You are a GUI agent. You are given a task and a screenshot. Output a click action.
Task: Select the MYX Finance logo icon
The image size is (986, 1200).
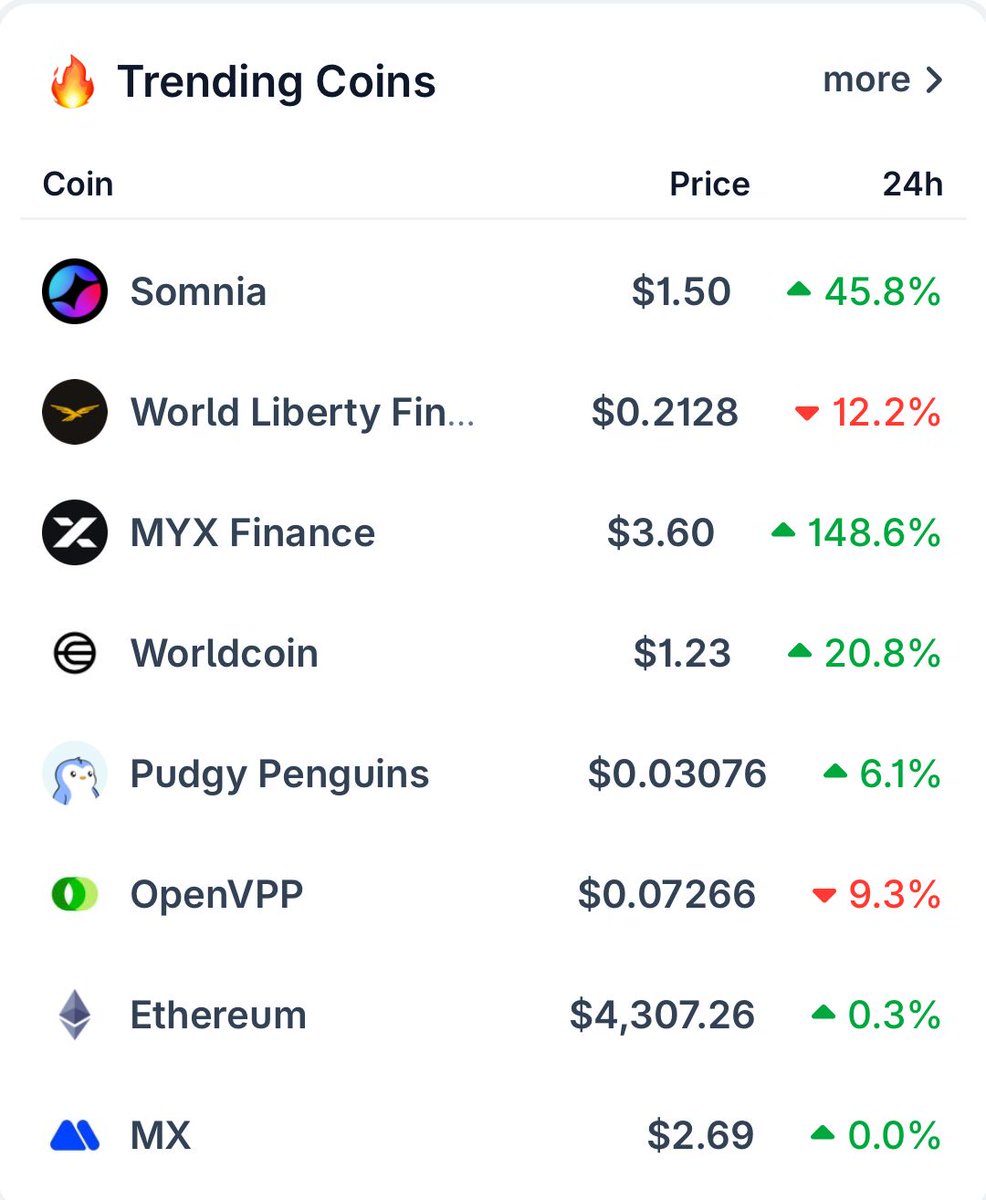[74, 533]
